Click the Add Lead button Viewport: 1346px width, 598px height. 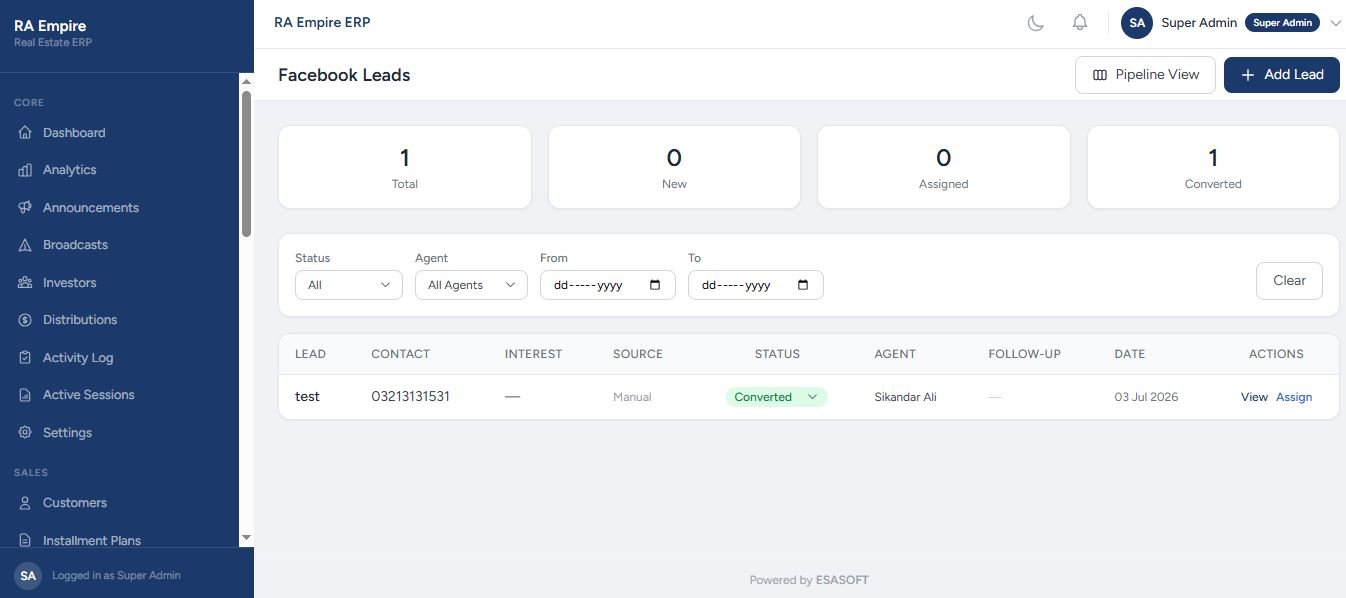[x=1282, y=75]
